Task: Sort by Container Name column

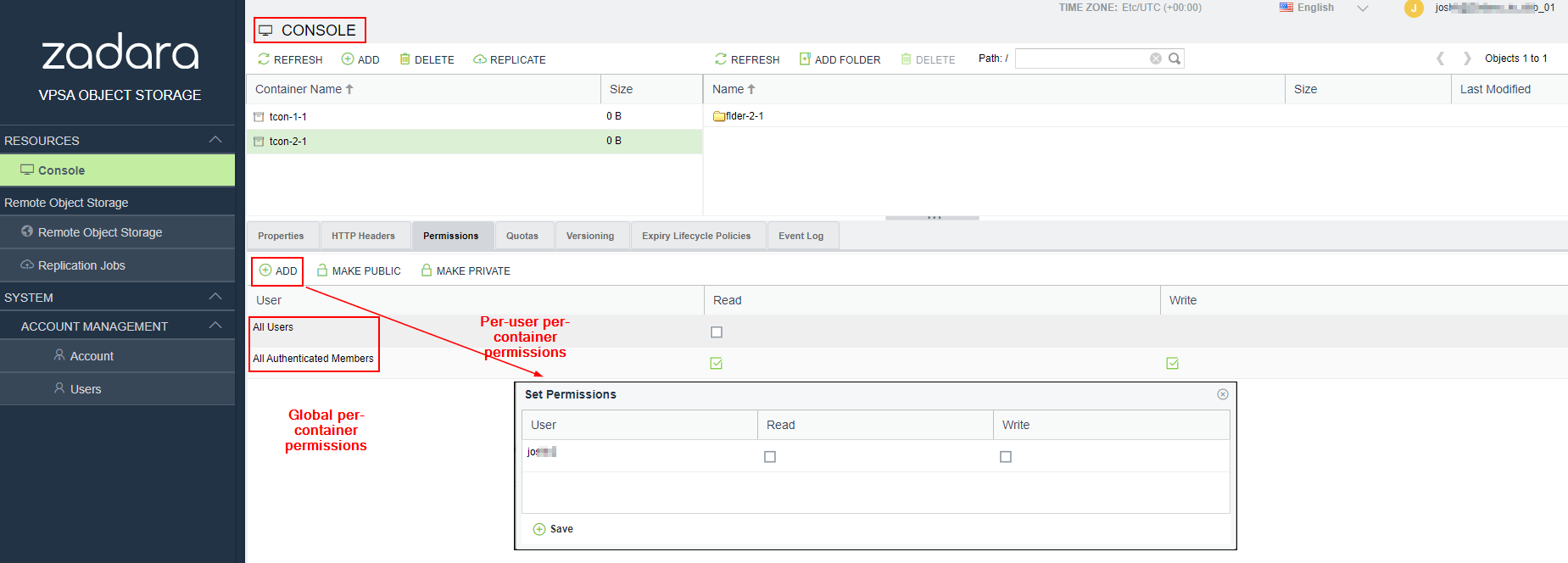Action: (423, 89)
